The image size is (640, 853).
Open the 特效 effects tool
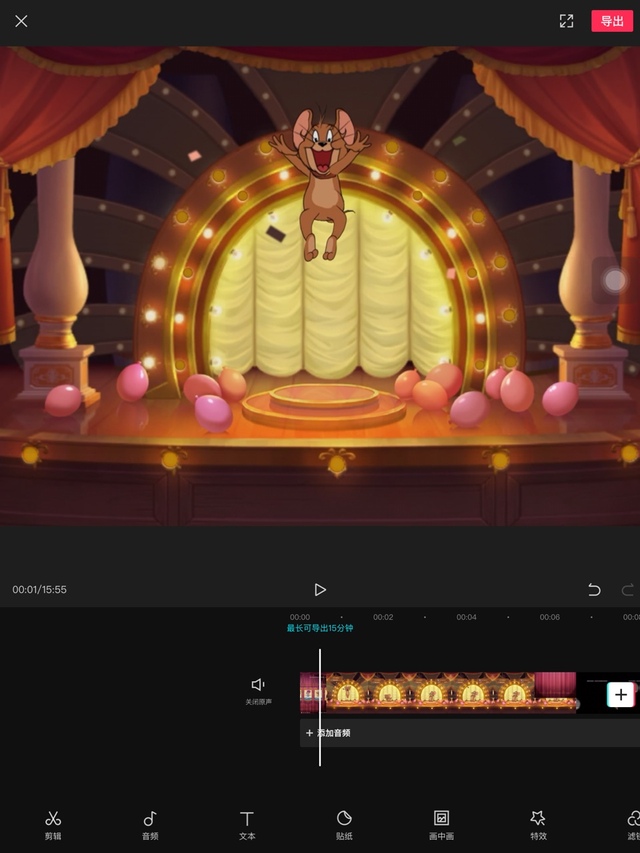[x=538, y=824]
